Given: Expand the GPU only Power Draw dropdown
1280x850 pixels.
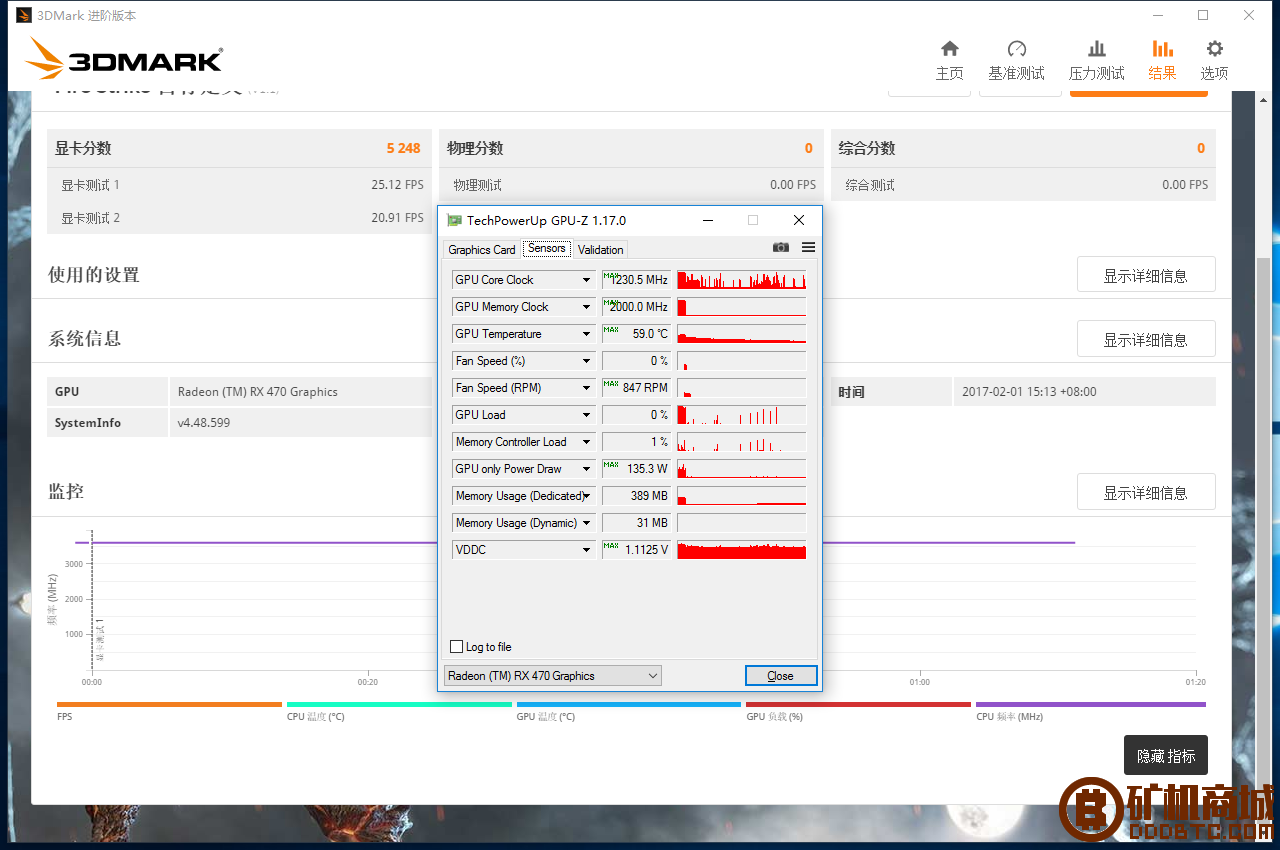Looking at the screenshot, I should pyautogui.click(x=586, y=469).
